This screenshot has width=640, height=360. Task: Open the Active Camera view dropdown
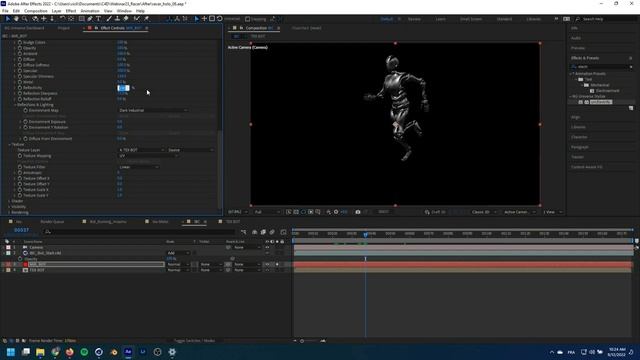[x=519, y=212]
